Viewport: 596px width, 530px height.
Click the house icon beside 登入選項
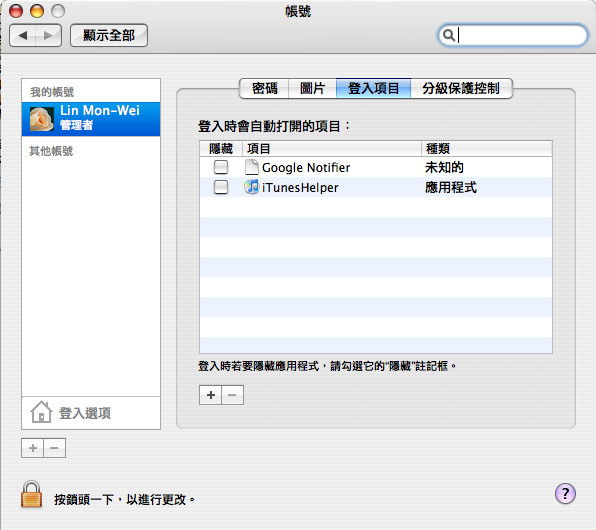point(41,412)
